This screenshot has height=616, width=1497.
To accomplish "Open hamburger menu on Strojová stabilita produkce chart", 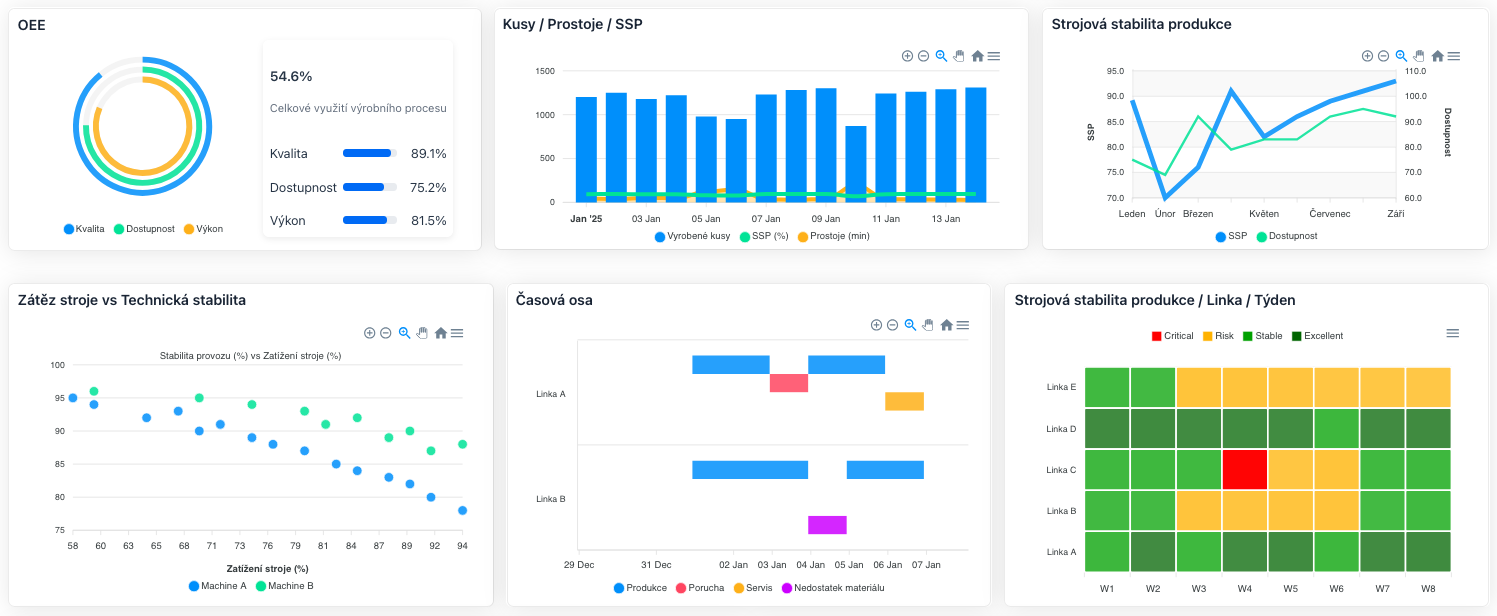I will click(1454, 57).
